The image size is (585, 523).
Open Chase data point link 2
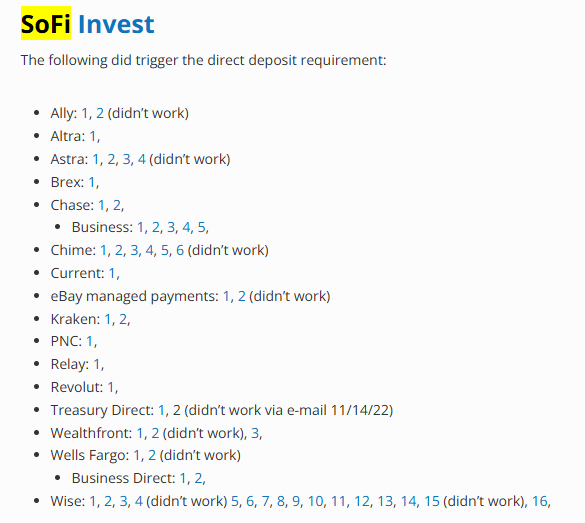[117, 205]
